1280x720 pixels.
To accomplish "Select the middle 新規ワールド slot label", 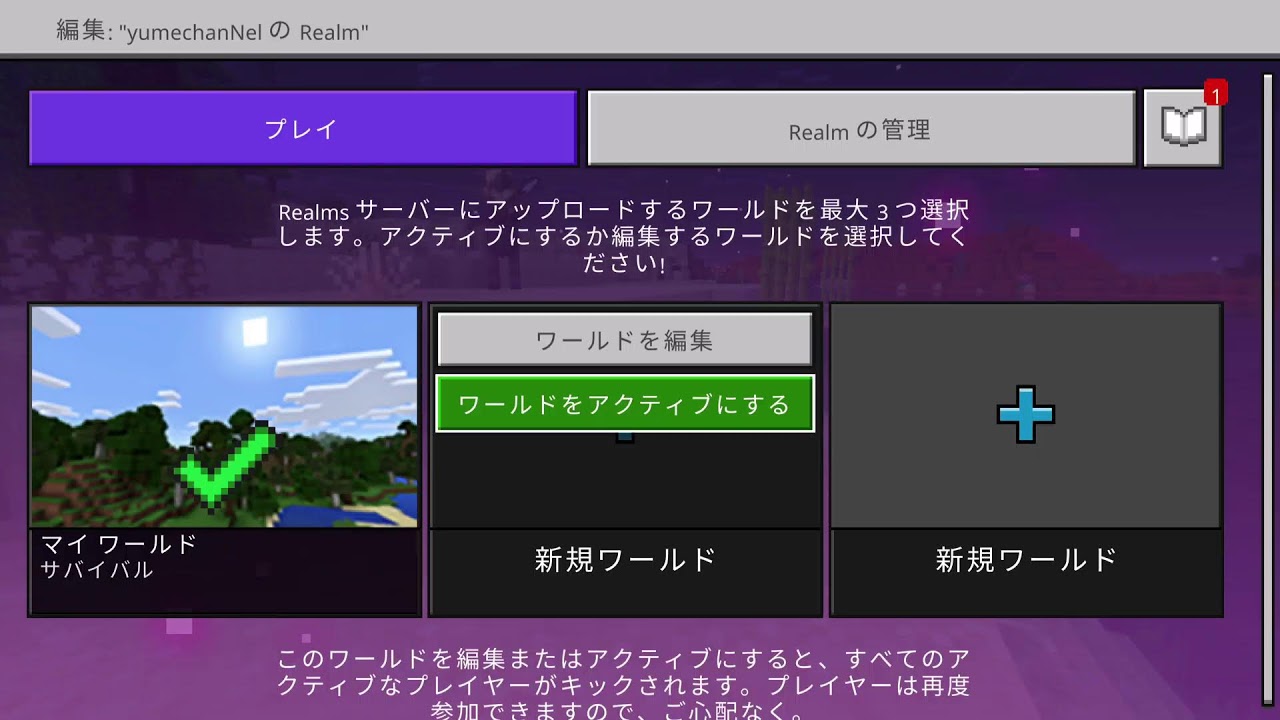I will pos(625,559).
